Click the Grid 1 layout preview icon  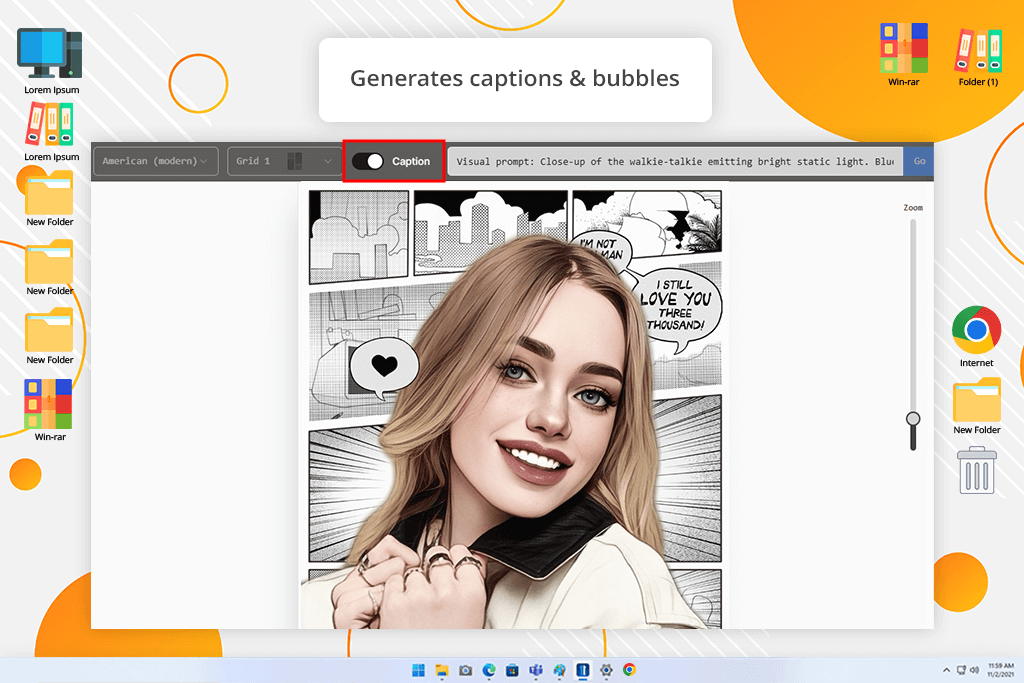pyautogui.click(x=295, y=161)
